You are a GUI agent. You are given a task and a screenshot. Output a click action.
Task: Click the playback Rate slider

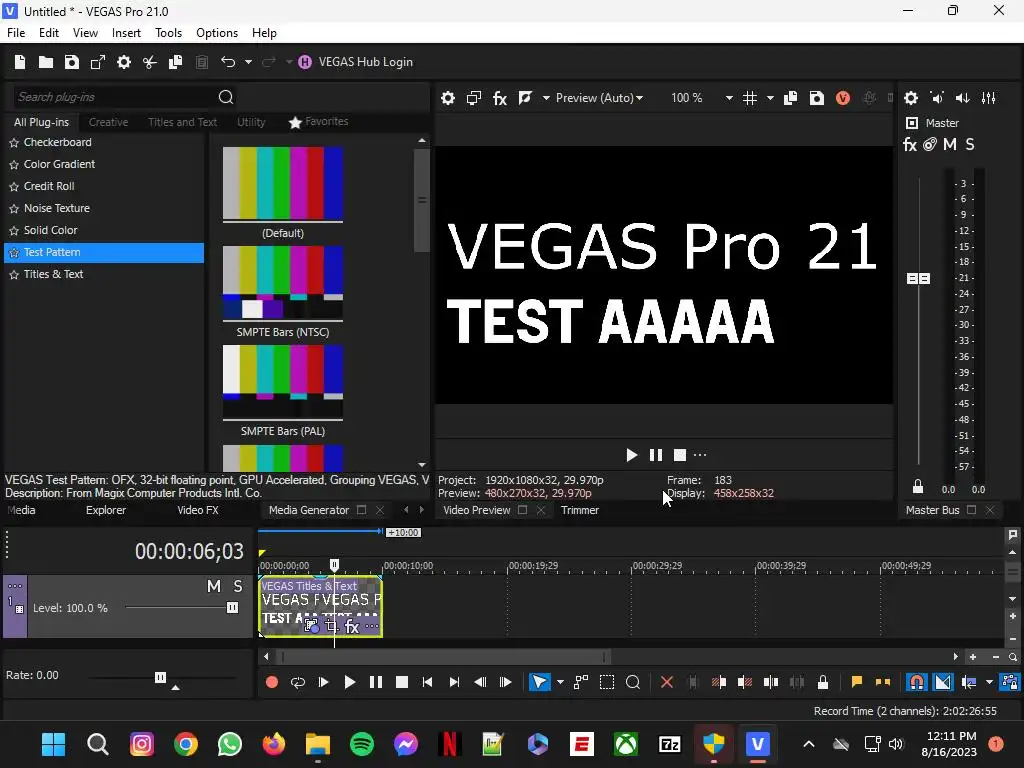(161, 677)
